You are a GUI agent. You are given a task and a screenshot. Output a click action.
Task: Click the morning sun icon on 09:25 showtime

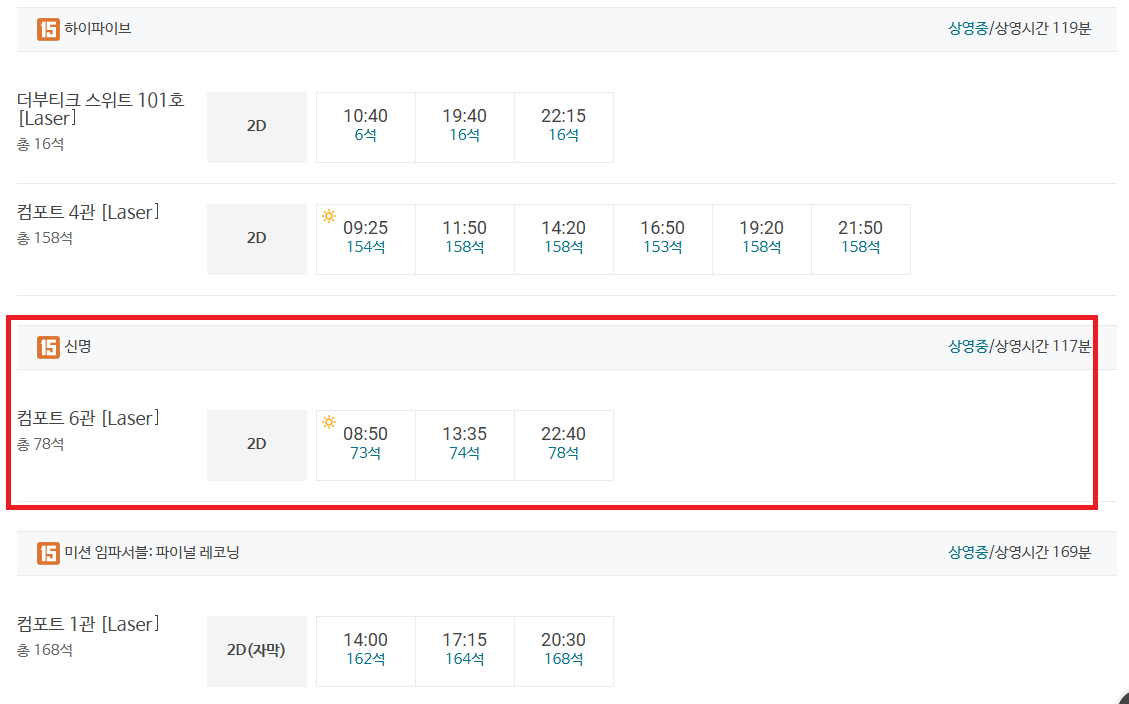click(x=329, y=216)
